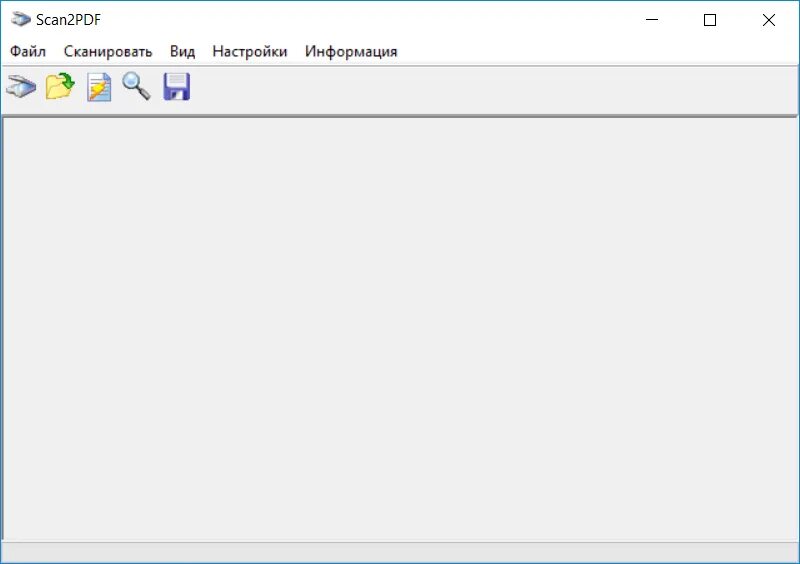The height and width of the screenshot is (564, 800).
Task: Click the Scan2PDF title bar app icon
Action: point(21,19)
